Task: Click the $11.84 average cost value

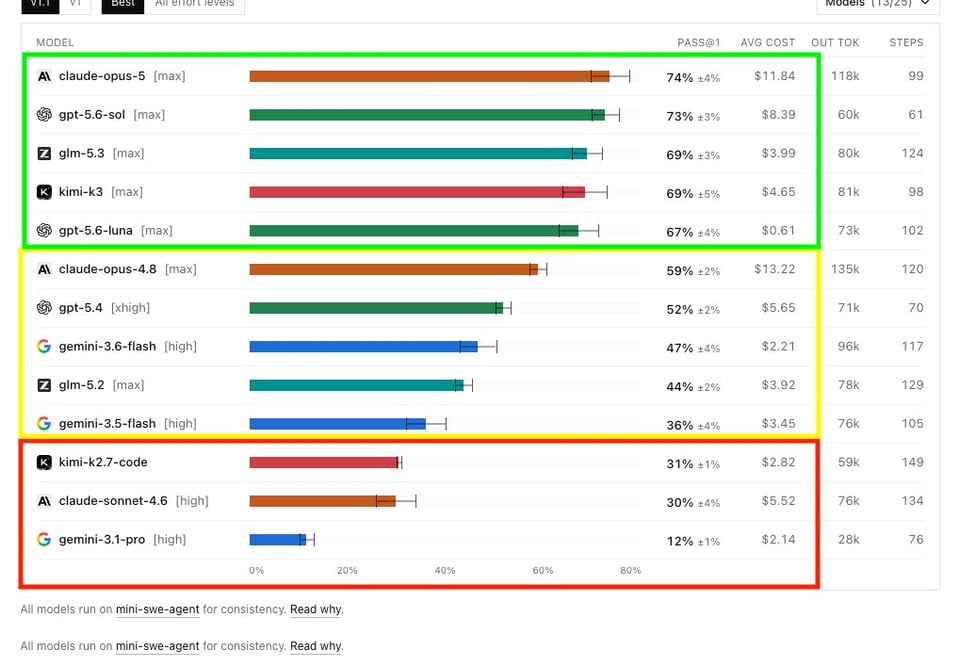Action: [x=774, y=76]
